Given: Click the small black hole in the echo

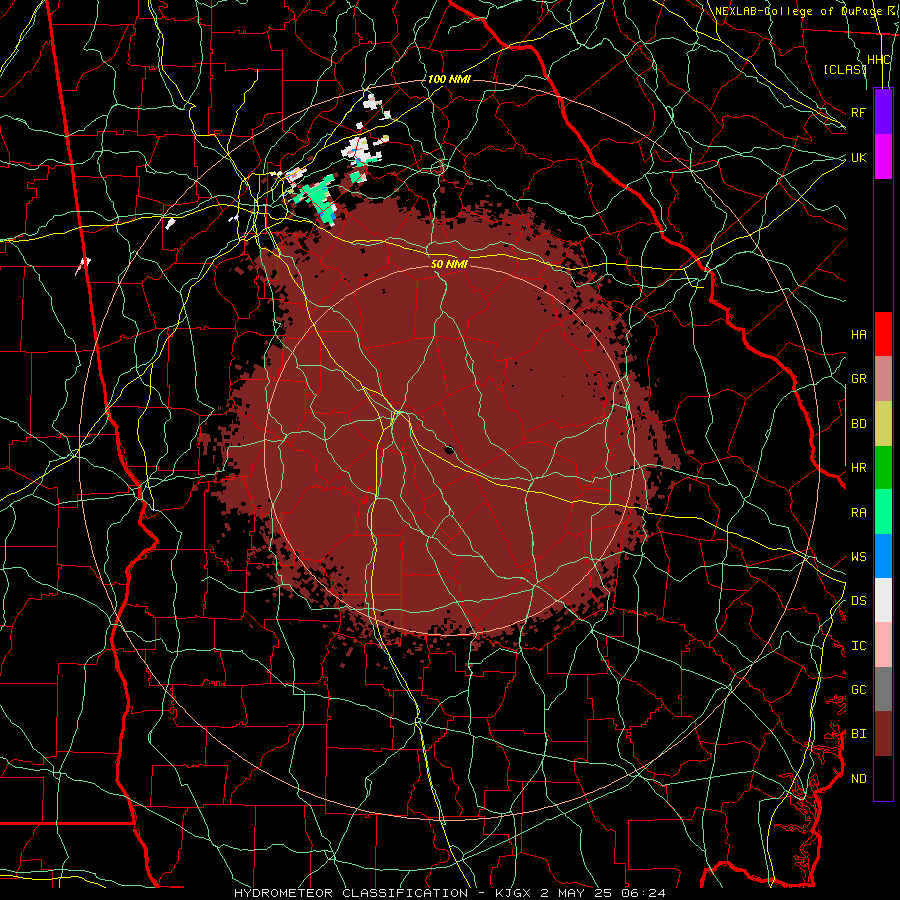Looking at the screenshot, I should (x=449, y=449).
